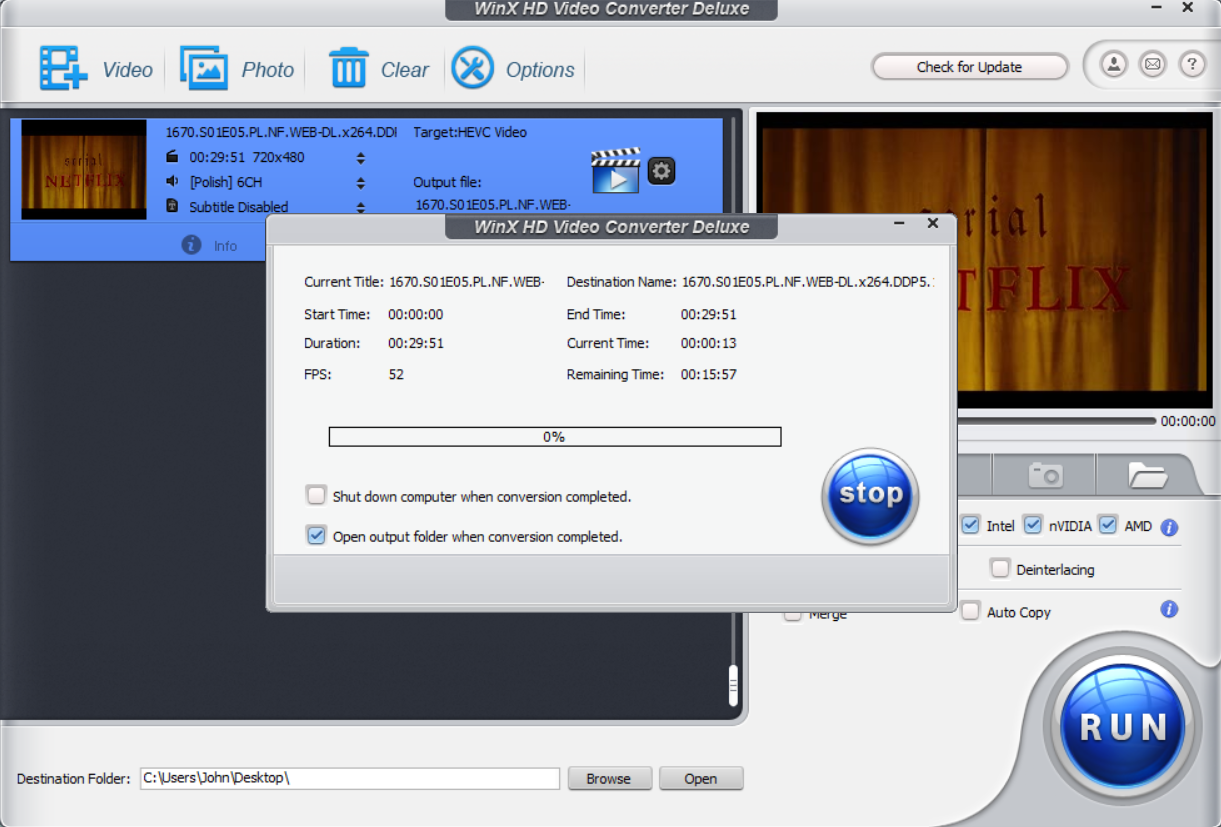Screen dimensions: 1221x827
Task: Click the clapperboard edit icon in the video row
Action: pos(615,171)
